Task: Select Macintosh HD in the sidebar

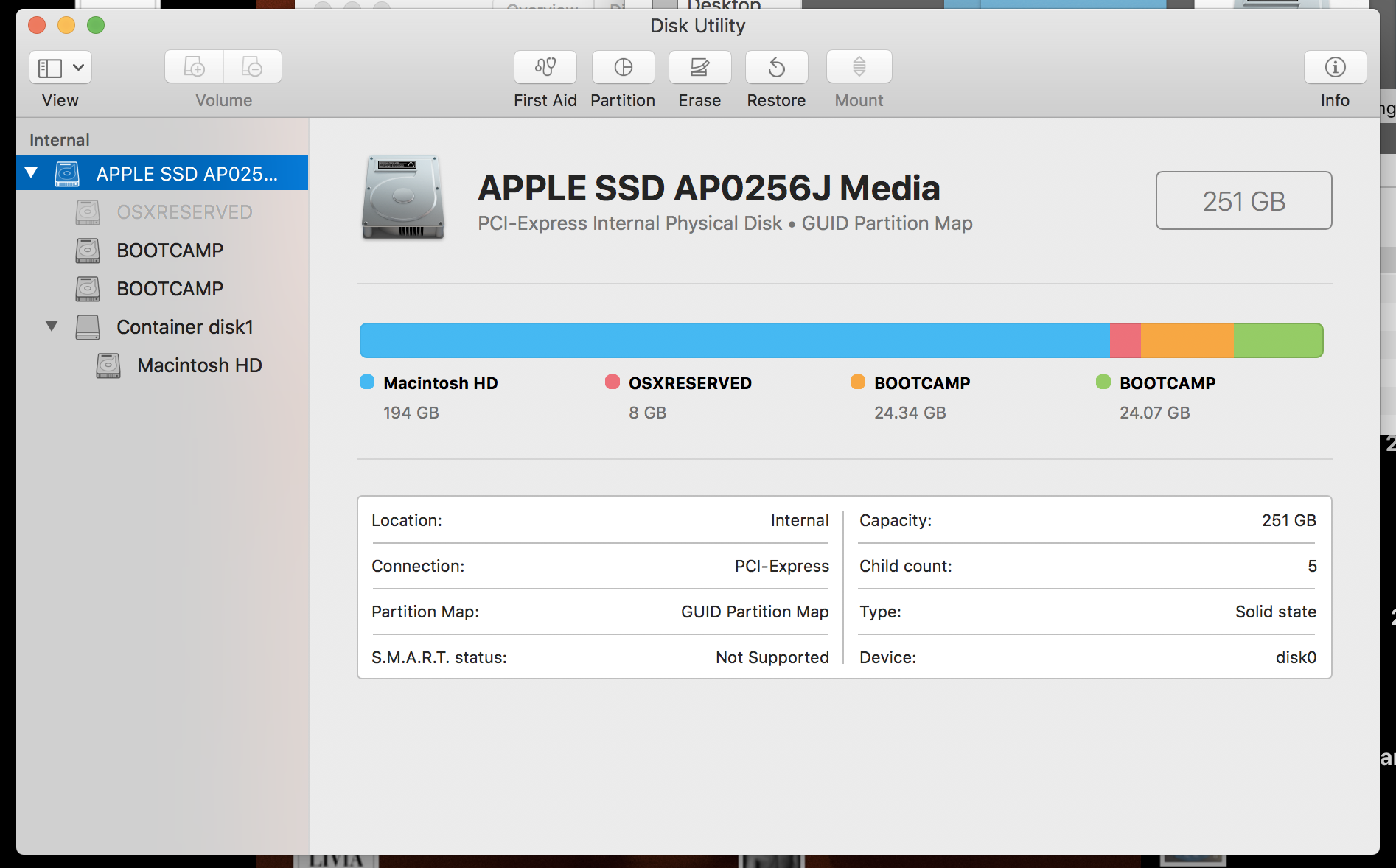Action: tap(199, 365)
